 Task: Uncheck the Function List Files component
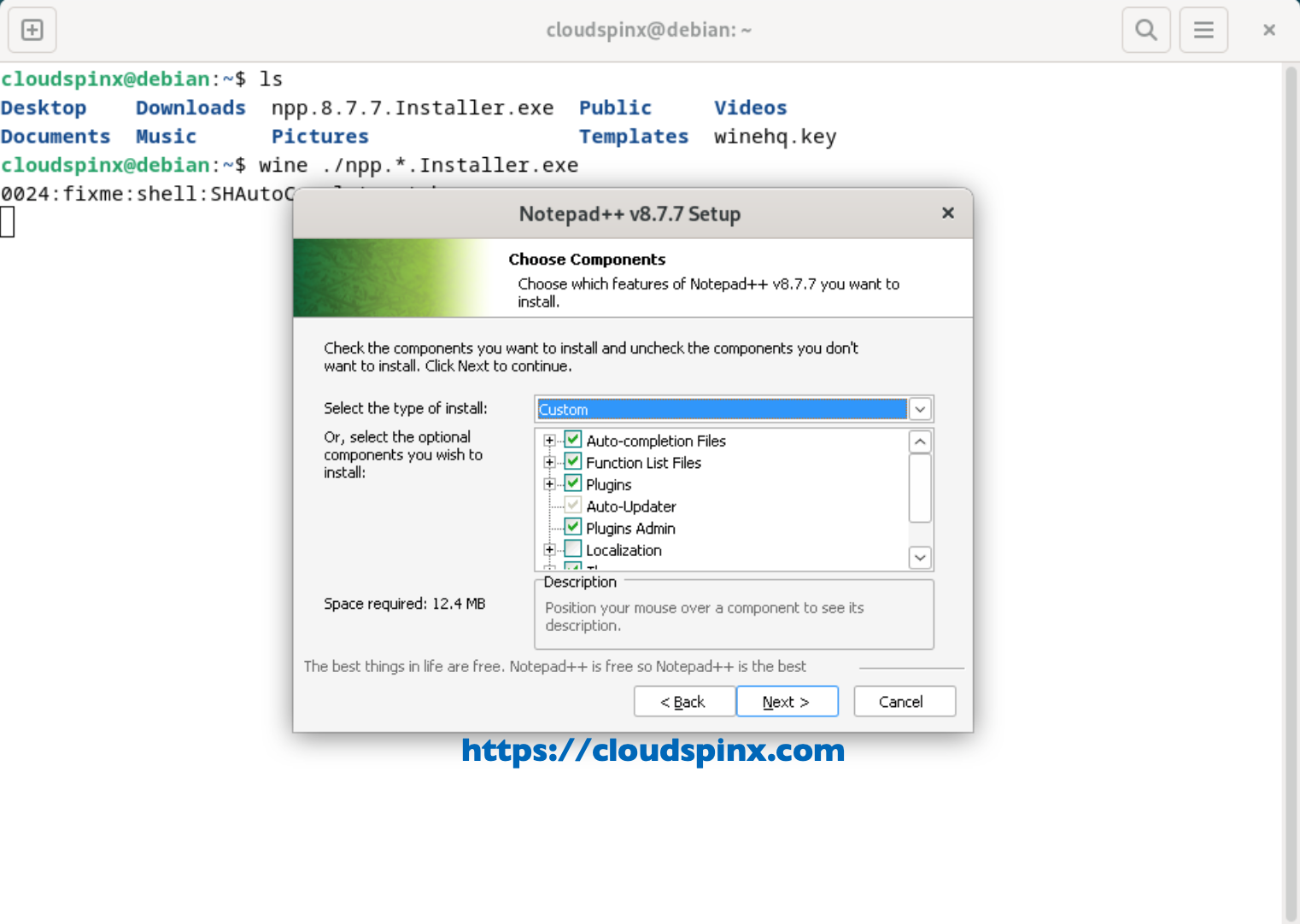point(571,460)
